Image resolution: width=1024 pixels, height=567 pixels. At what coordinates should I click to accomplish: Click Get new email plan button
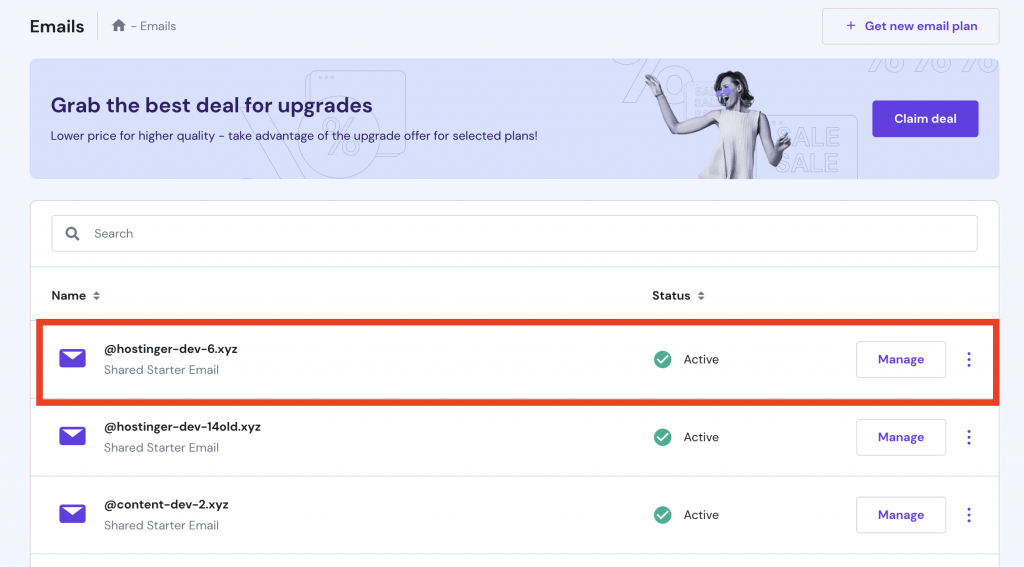click(x=910, y=26)
